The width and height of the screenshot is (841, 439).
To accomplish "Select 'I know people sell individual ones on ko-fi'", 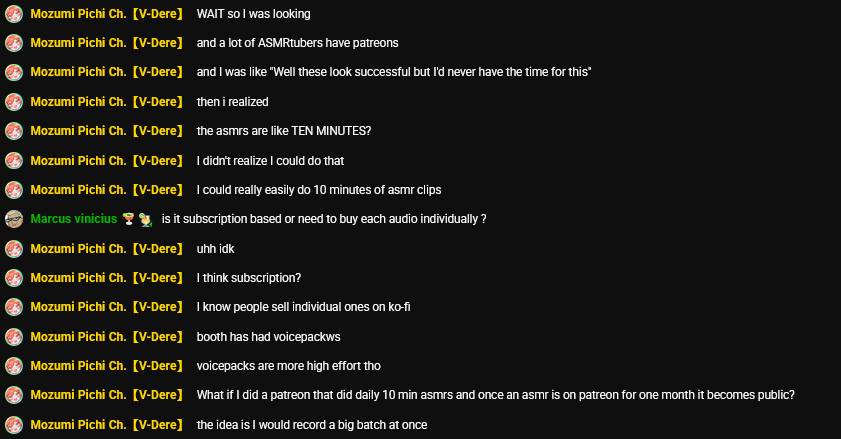I will pos(304,307).
